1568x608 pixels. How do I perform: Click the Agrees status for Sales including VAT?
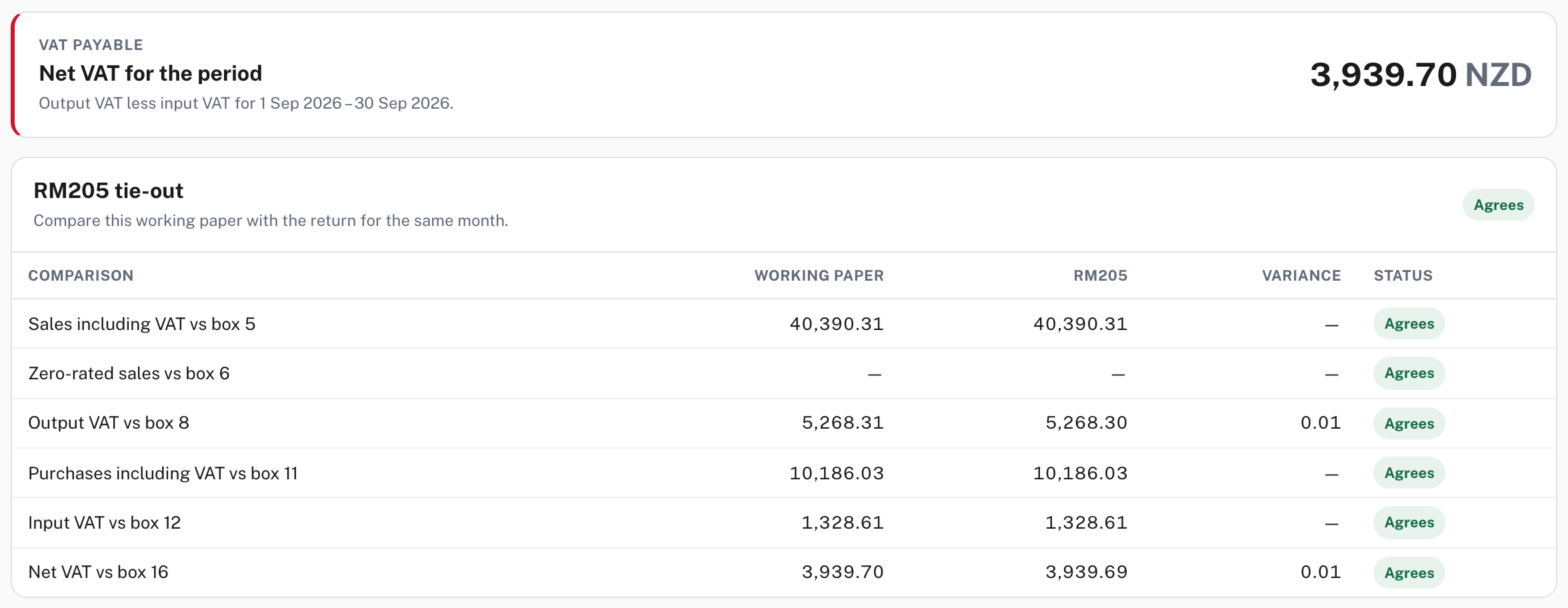[x=1409, y=323]
